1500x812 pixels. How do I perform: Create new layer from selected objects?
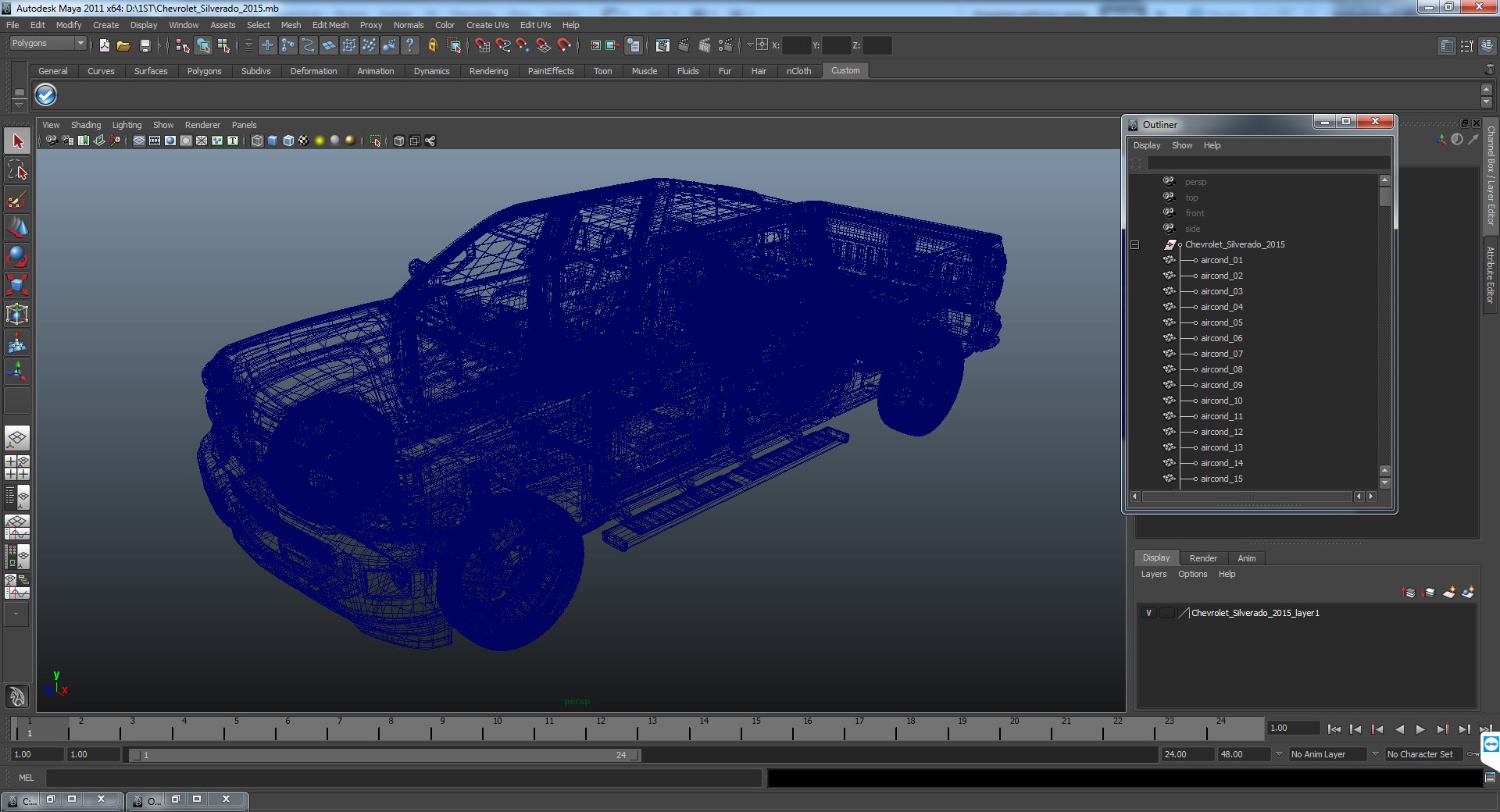(x=1468, y=593)
